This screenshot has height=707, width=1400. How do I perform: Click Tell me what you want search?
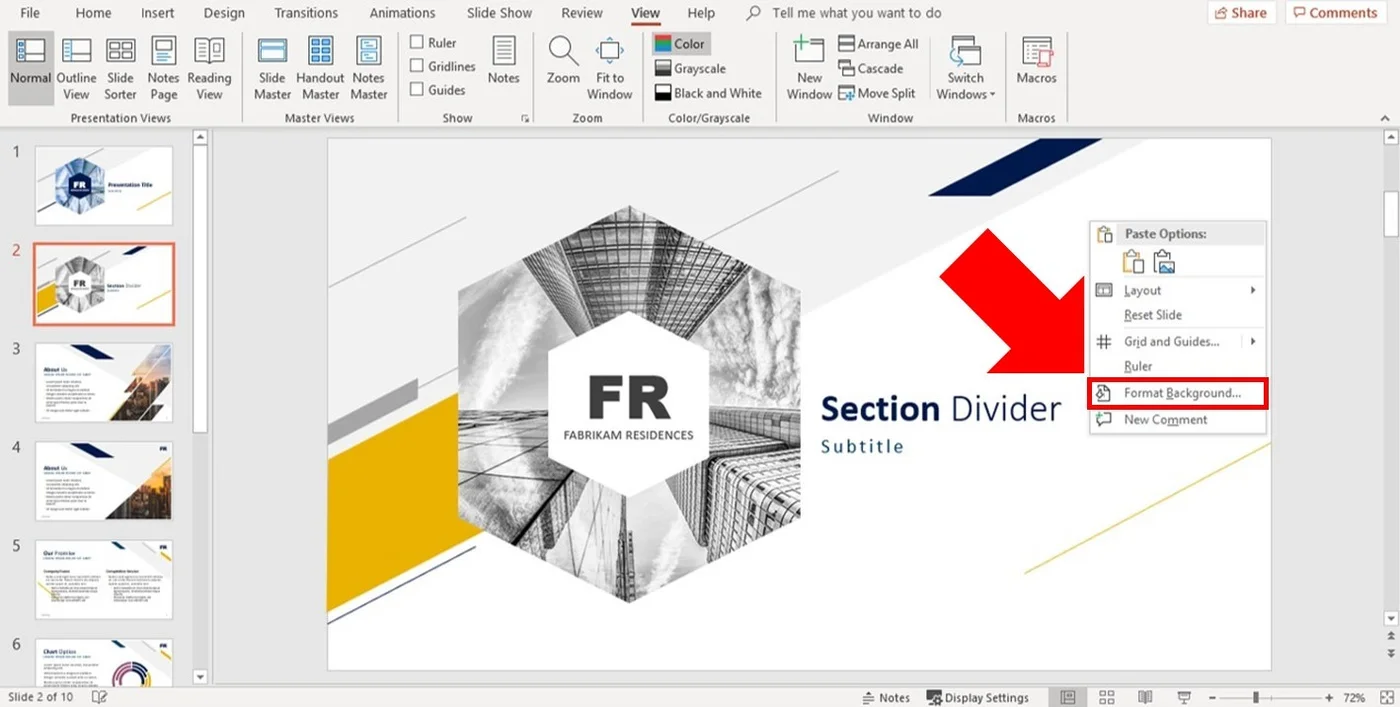point(856,13)
